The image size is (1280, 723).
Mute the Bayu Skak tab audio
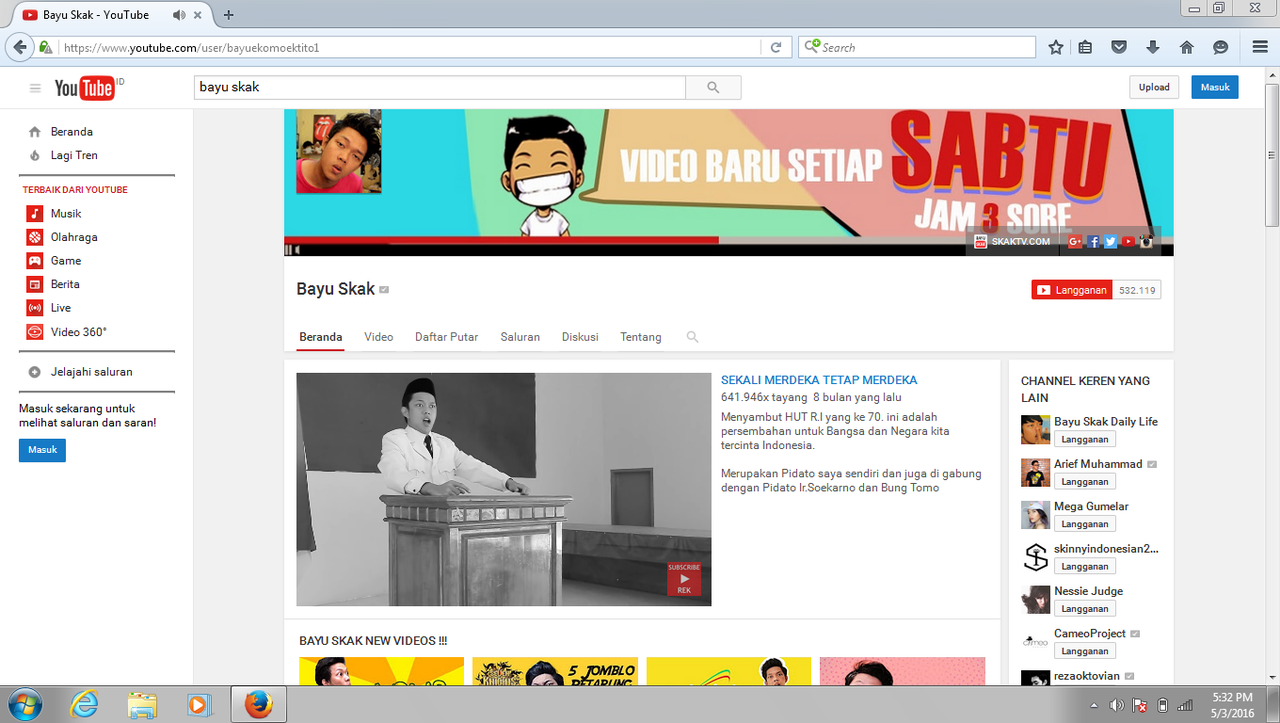pos(179,15)
